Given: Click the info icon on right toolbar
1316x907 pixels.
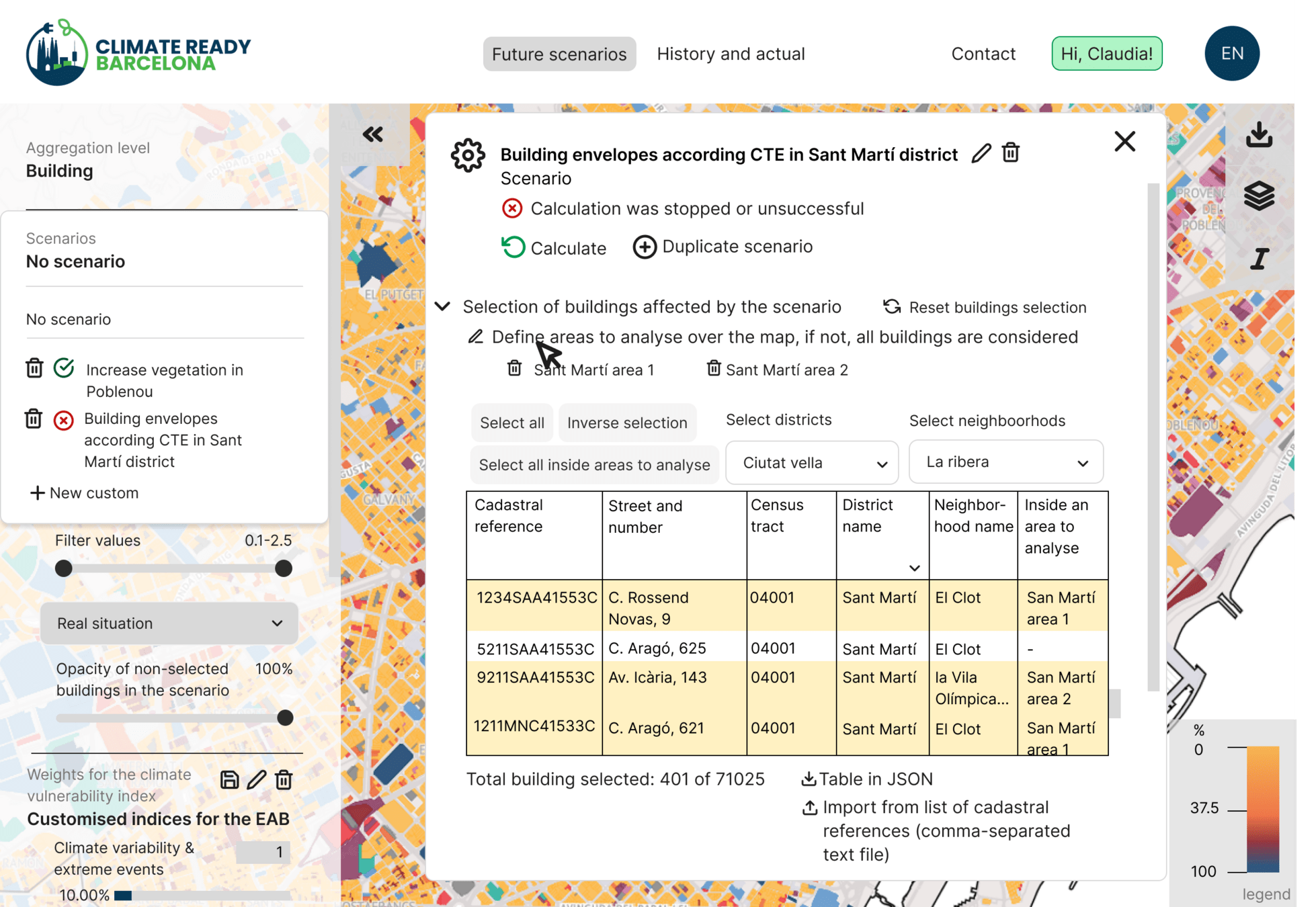Looking at the screenshot, I should (1259, 259).
